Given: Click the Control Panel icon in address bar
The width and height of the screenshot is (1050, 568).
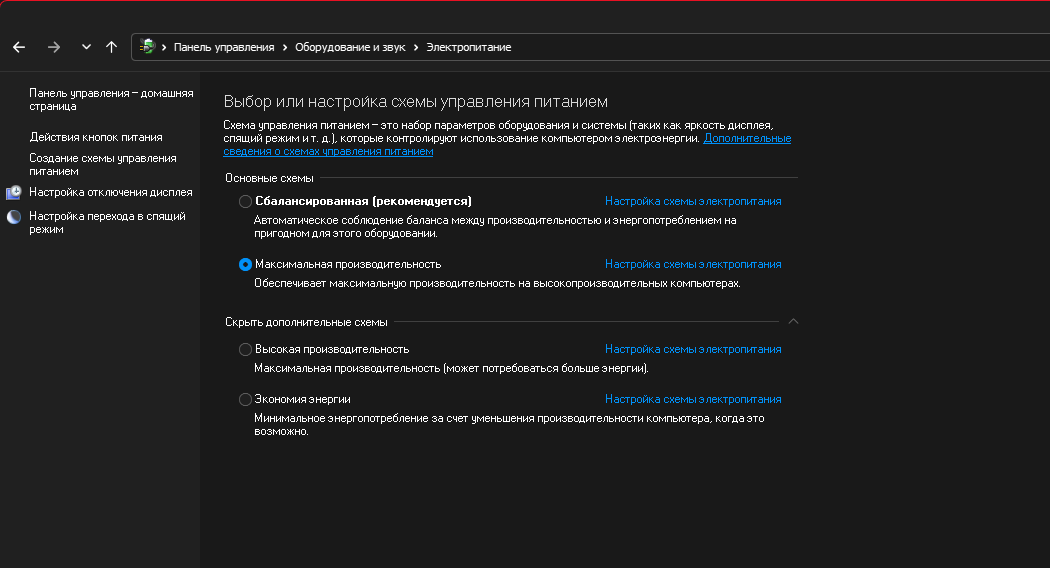Looking at the screenshot, I should tap(148, 47).
